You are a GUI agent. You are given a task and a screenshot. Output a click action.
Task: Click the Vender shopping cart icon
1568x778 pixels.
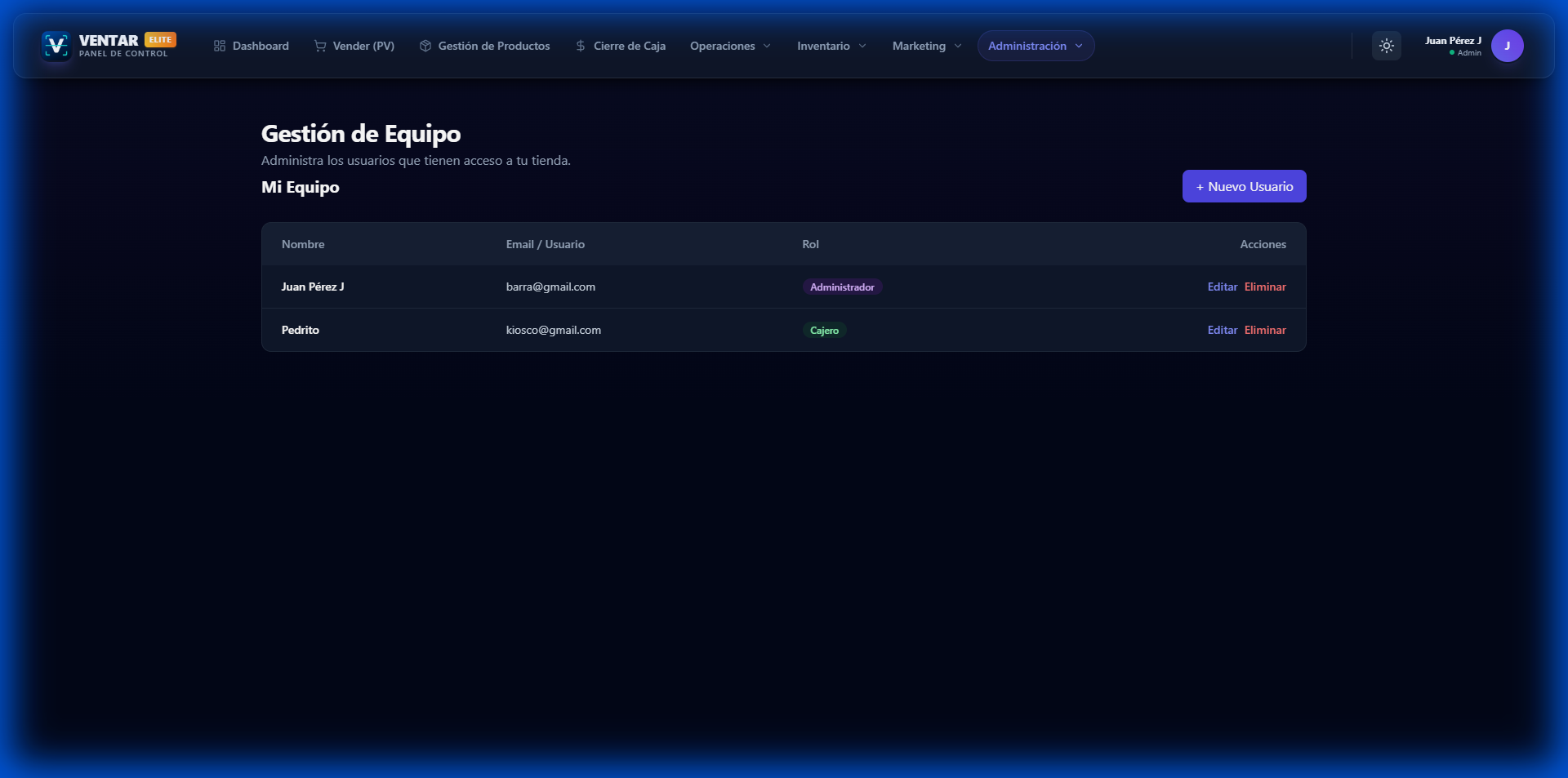click(320, 46)
